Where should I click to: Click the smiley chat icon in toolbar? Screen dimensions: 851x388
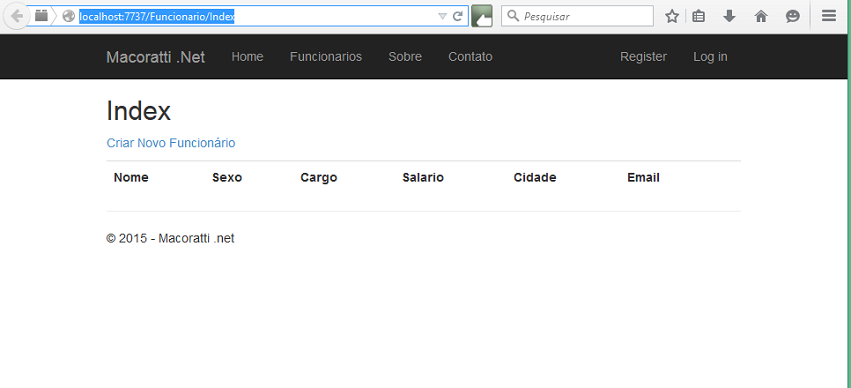(x=793, y=16)
